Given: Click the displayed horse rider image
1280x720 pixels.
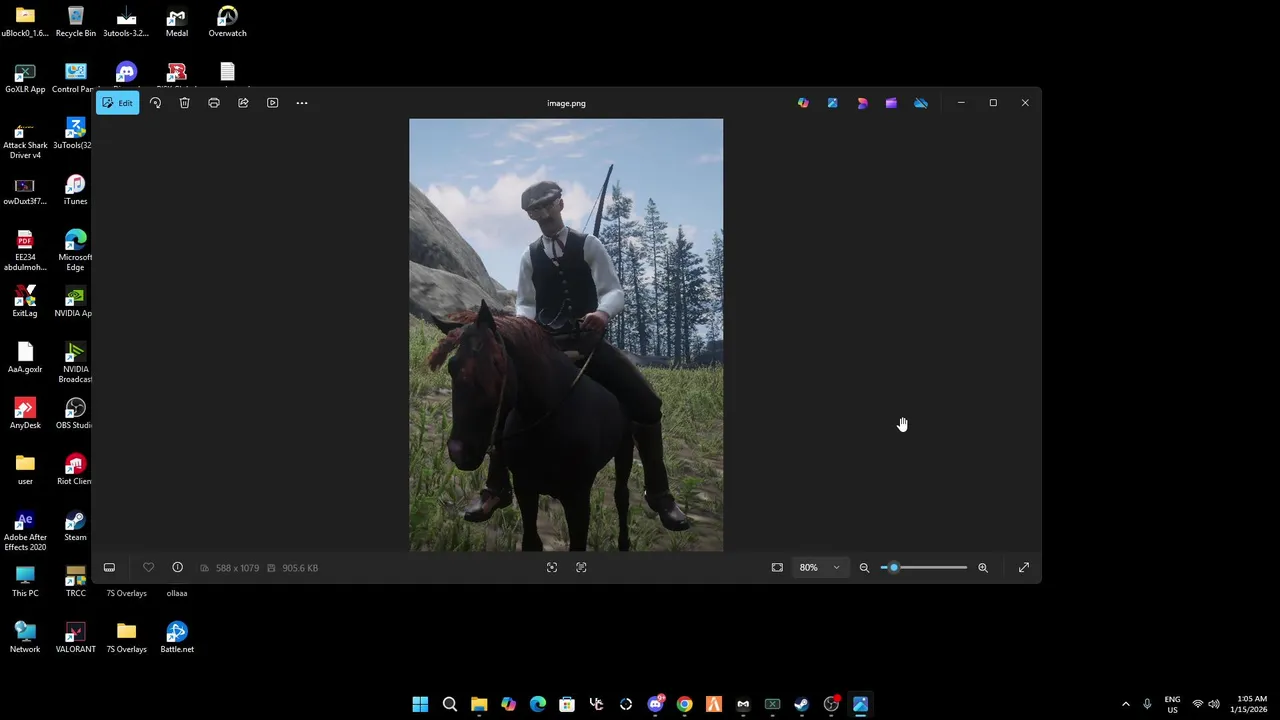Looking at the screenshot, I should [566, 335].
